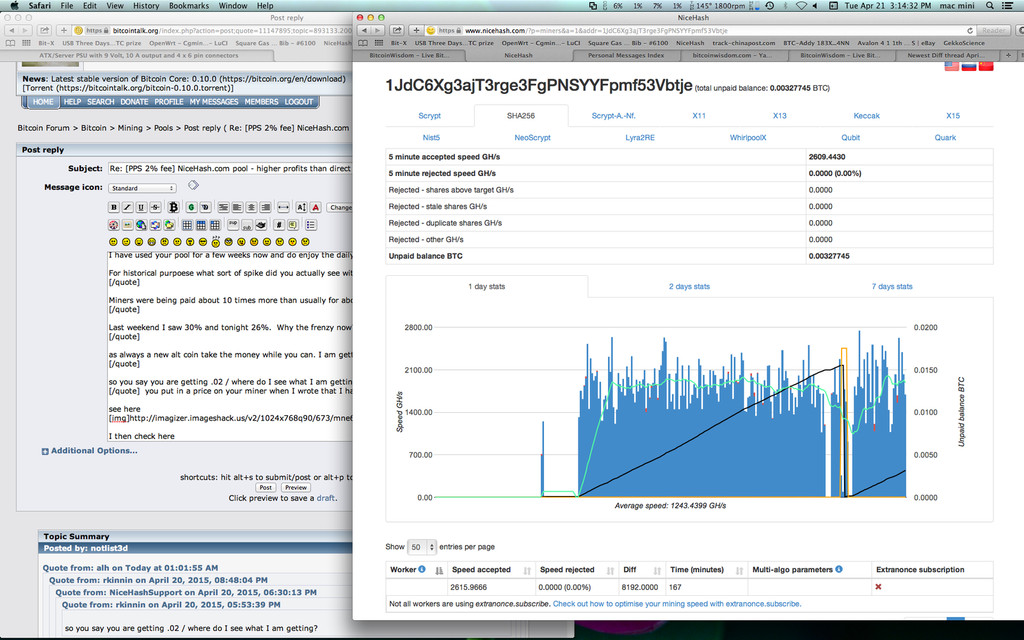Open the track-chinapost.com bookmark
The image size is (1024, 640).
[x=743, y=43]
